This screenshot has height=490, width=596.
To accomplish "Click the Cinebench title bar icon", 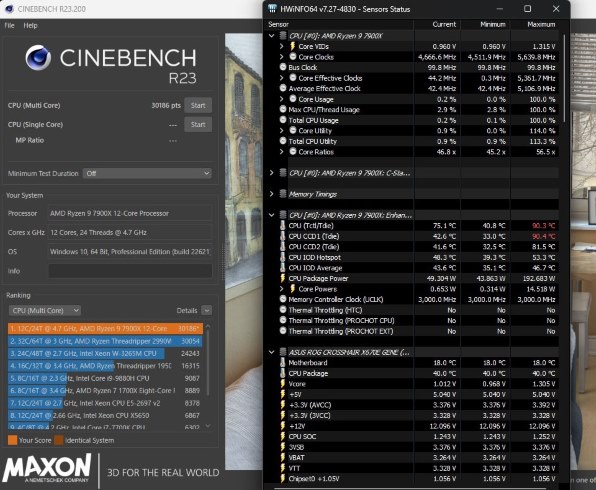I will point(9,9).
